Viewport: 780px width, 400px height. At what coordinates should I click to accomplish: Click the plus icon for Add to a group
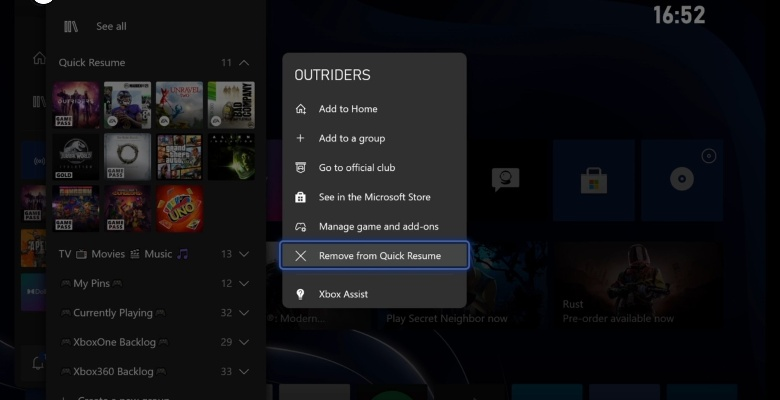(301, 138)
